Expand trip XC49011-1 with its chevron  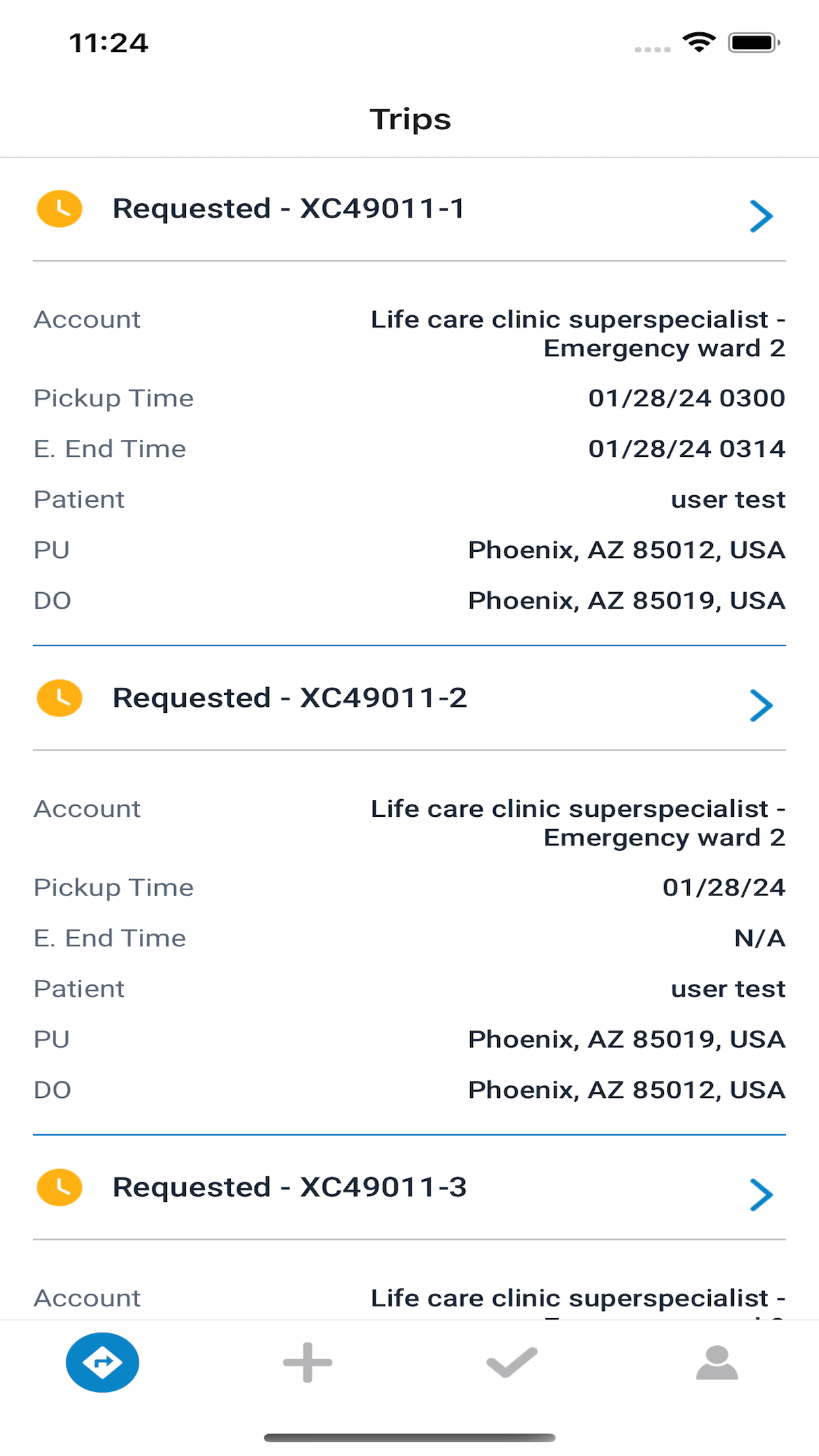pos(761,216)
